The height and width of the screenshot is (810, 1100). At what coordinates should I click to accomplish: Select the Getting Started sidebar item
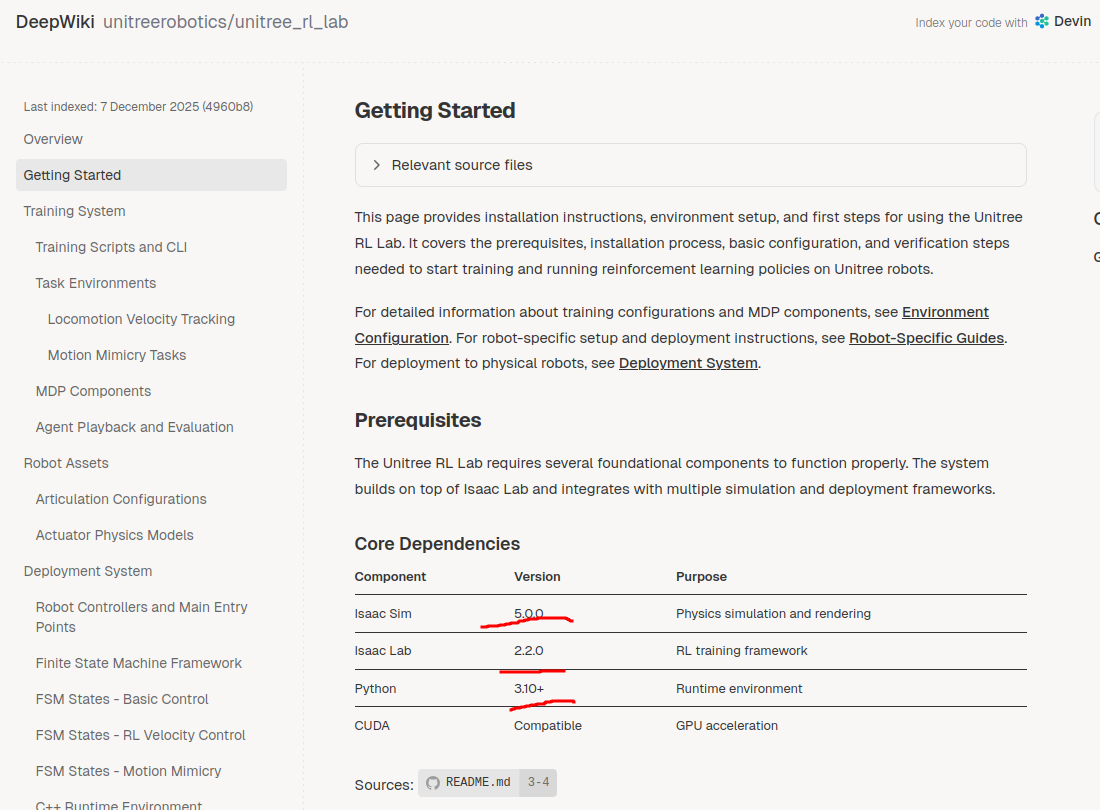point(152,175)
